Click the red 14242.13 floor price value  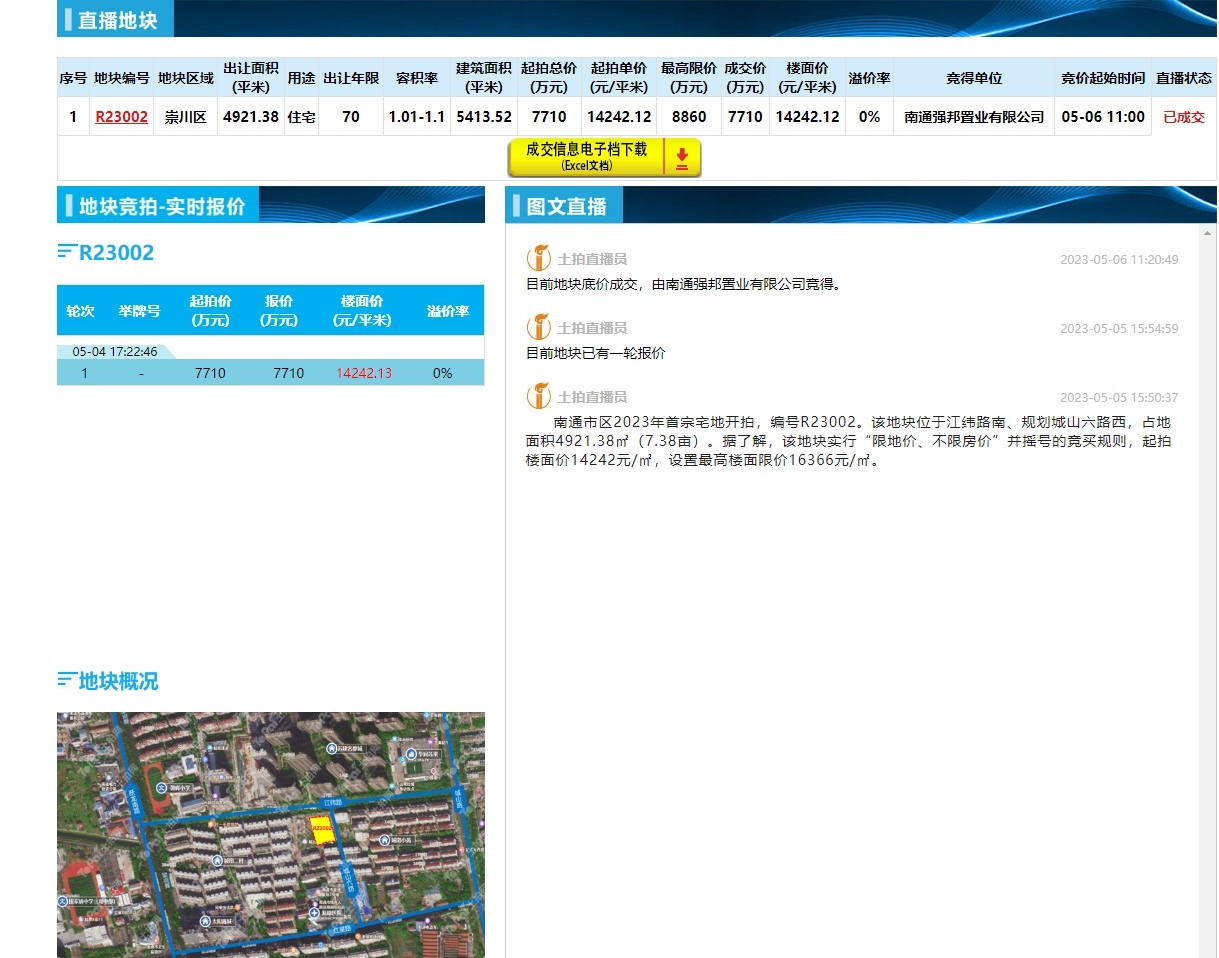[364, 373]
